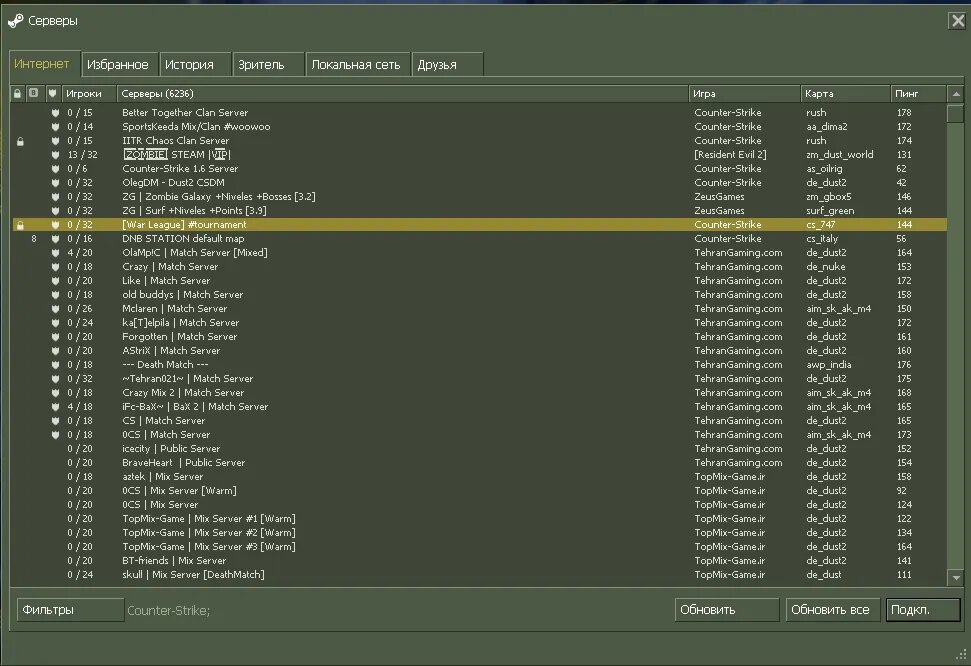Switch to the Избранное tab
971x666 pixels.
click(x=119, y=64)
